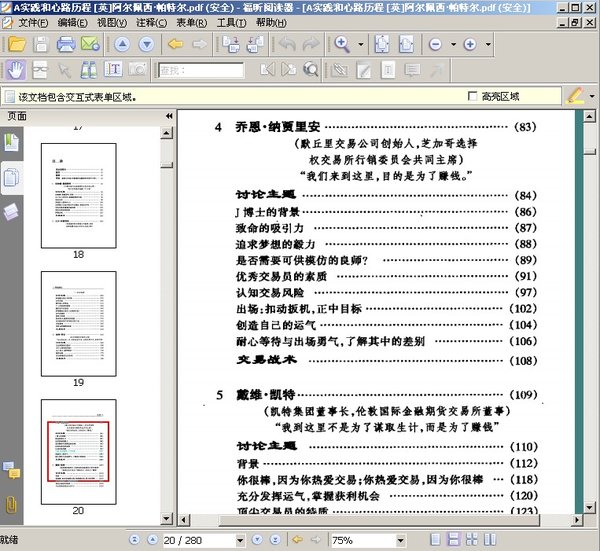The width and height of the screenshot is (600, 551).
Task: Click the find previous search icon
Action: pyautogui.click(x=267, y=70)
